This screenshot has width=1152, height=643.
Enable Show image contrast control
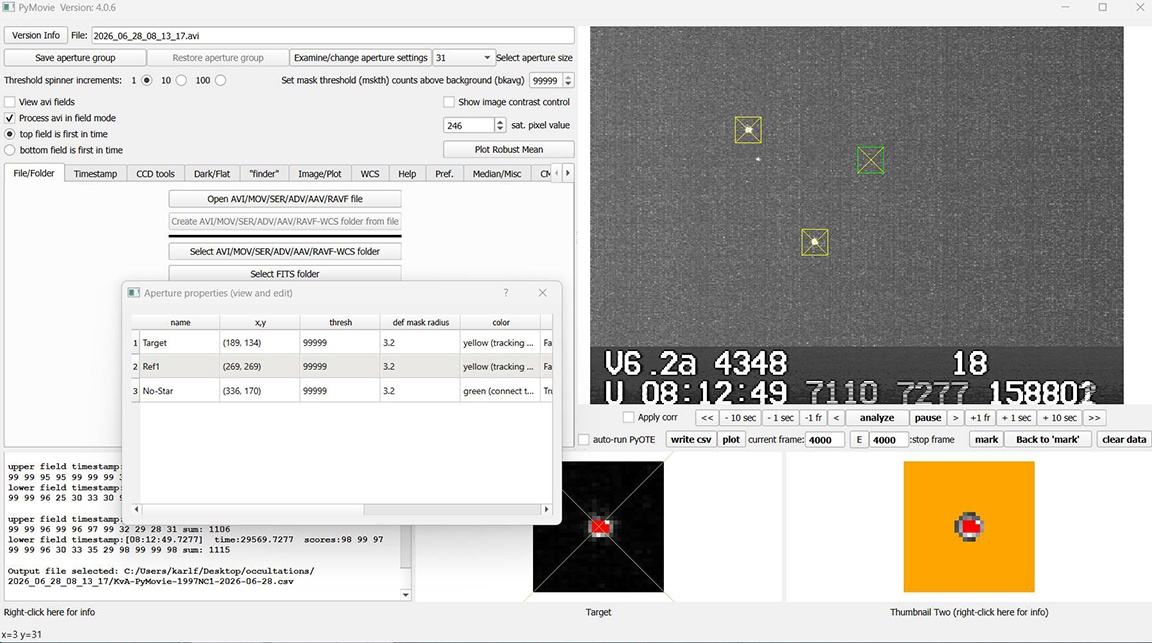coord(449,102)
